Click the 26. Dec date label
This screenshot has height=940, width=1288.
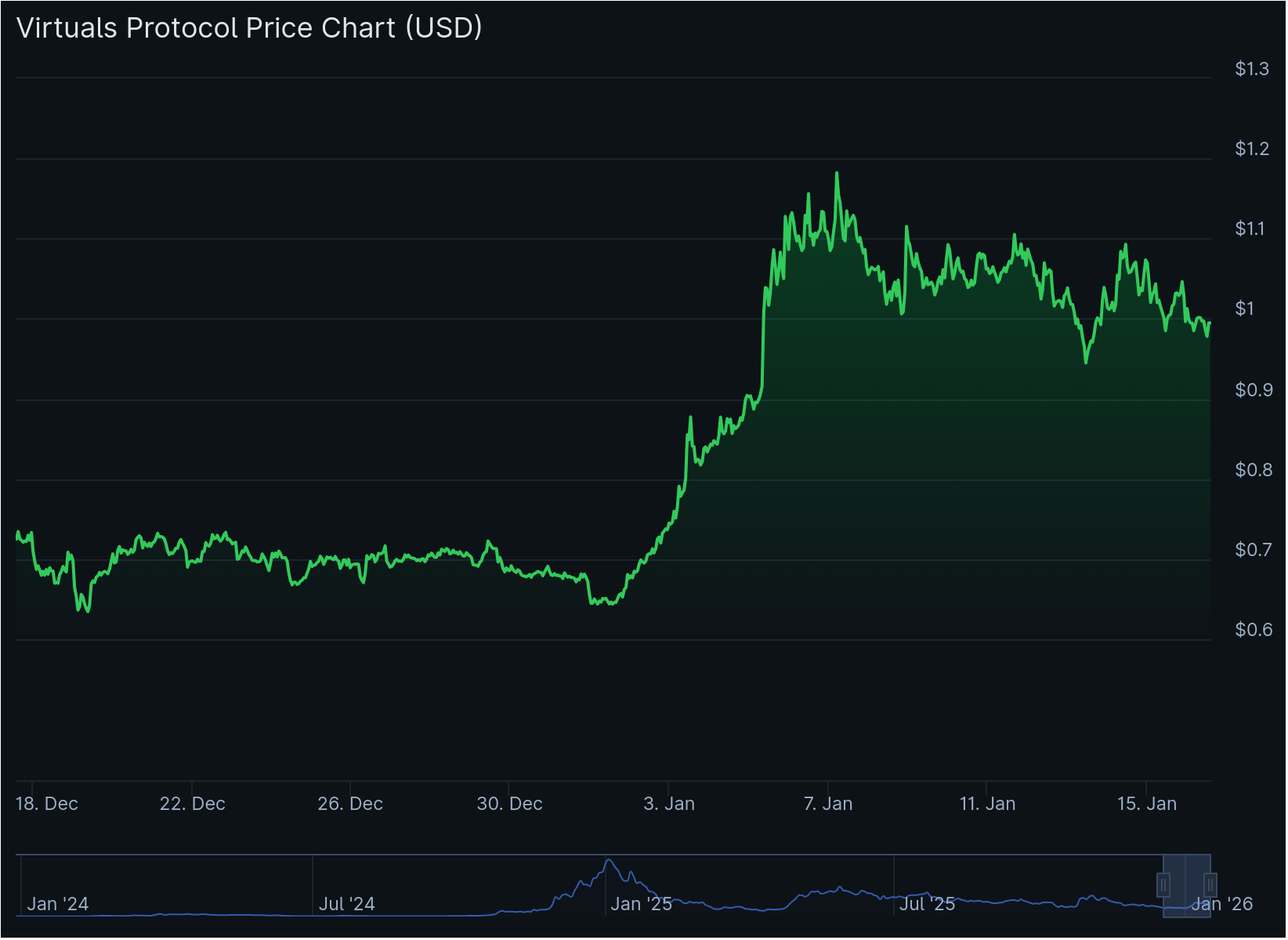350,804
